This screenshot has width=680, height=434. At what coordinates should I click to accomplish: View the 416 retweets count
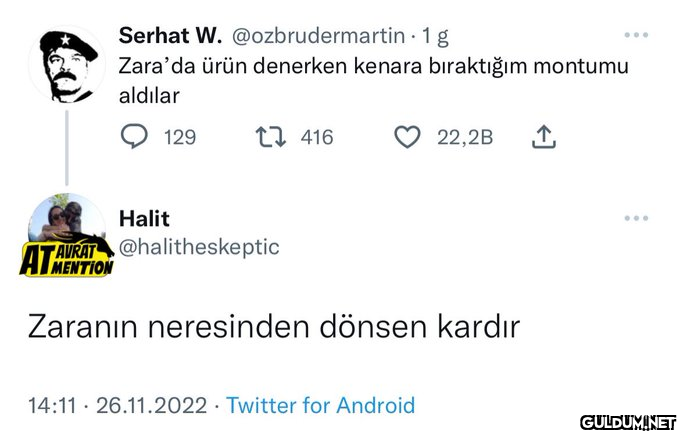tap(316, 137)
